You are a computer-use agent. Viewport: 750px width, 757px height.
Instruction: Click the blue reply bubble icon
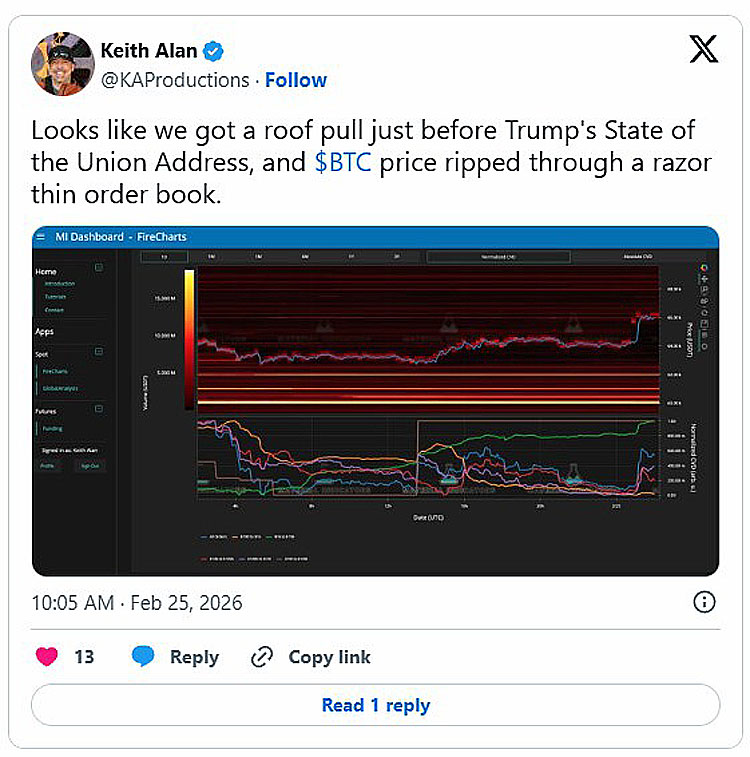coord(143,657)
